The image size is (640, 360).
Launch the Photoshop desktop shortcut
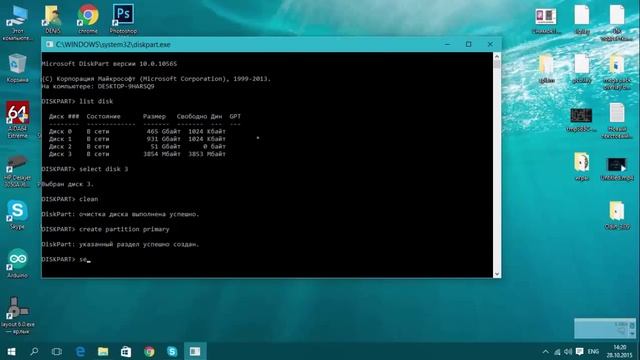coord(123,20)
